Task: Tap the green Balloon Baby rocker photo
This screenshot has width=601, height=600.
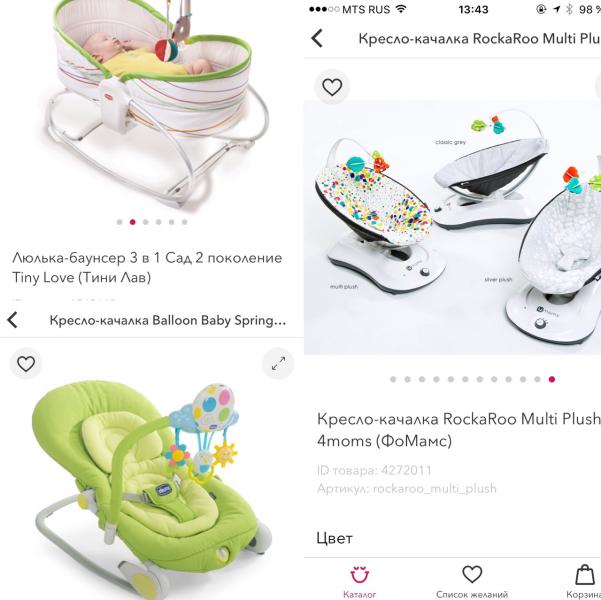Action: 151,487
